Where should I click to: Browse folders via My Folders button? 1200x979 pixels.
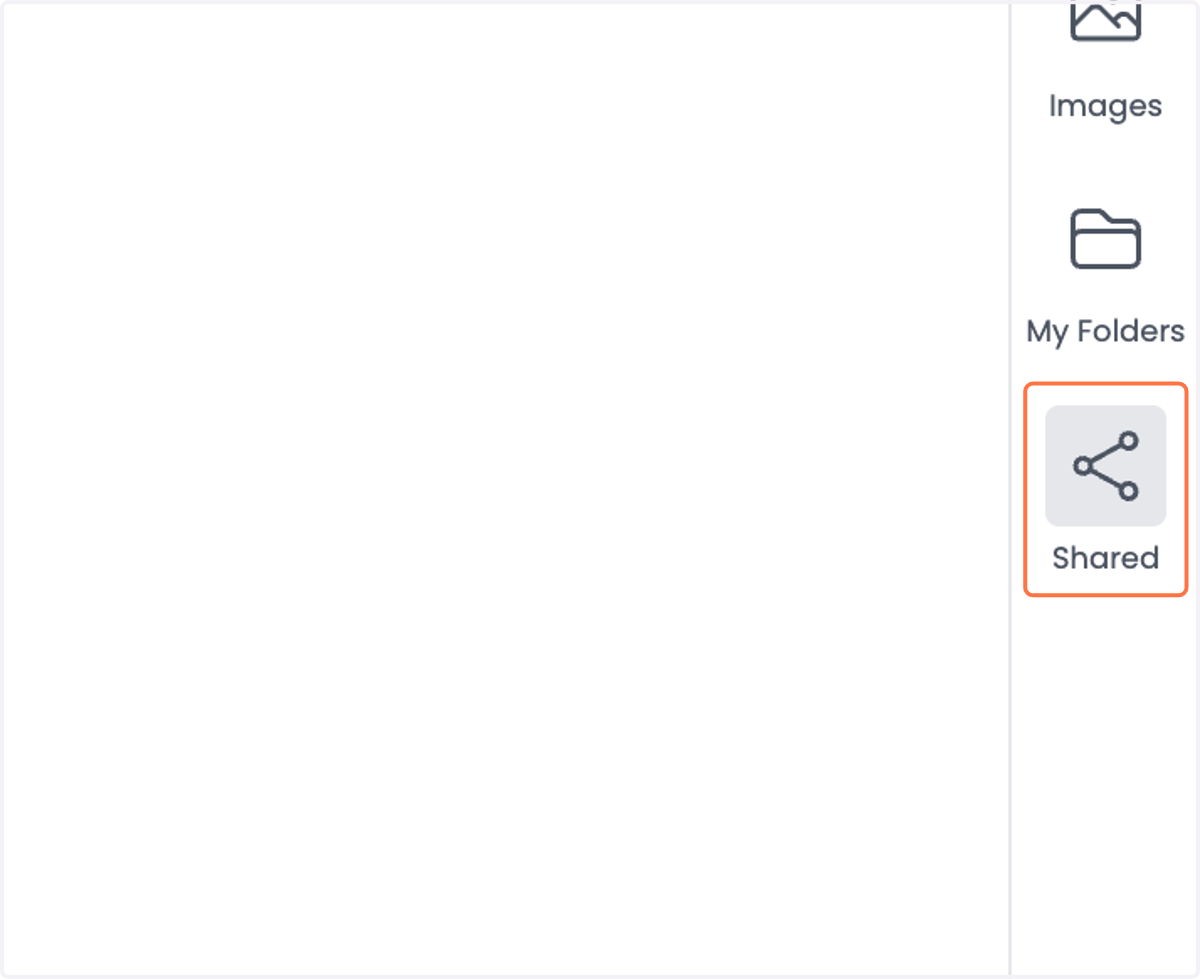tap(1105, 275)
